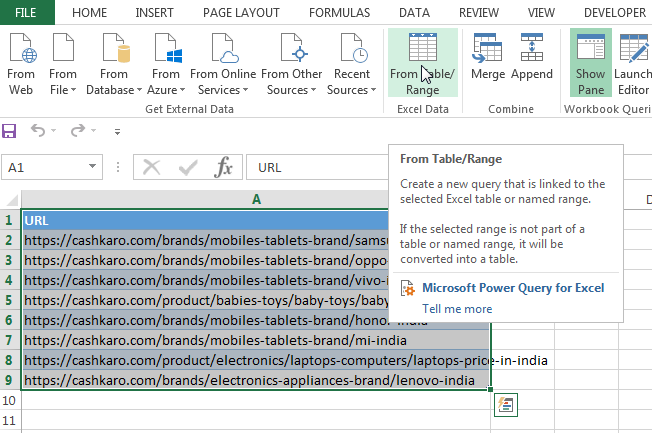Image resolution: width=652 pixels, height=433 pixels.
Task: Click the Insert Function fx icon
Action: click(x=223, y=167)
